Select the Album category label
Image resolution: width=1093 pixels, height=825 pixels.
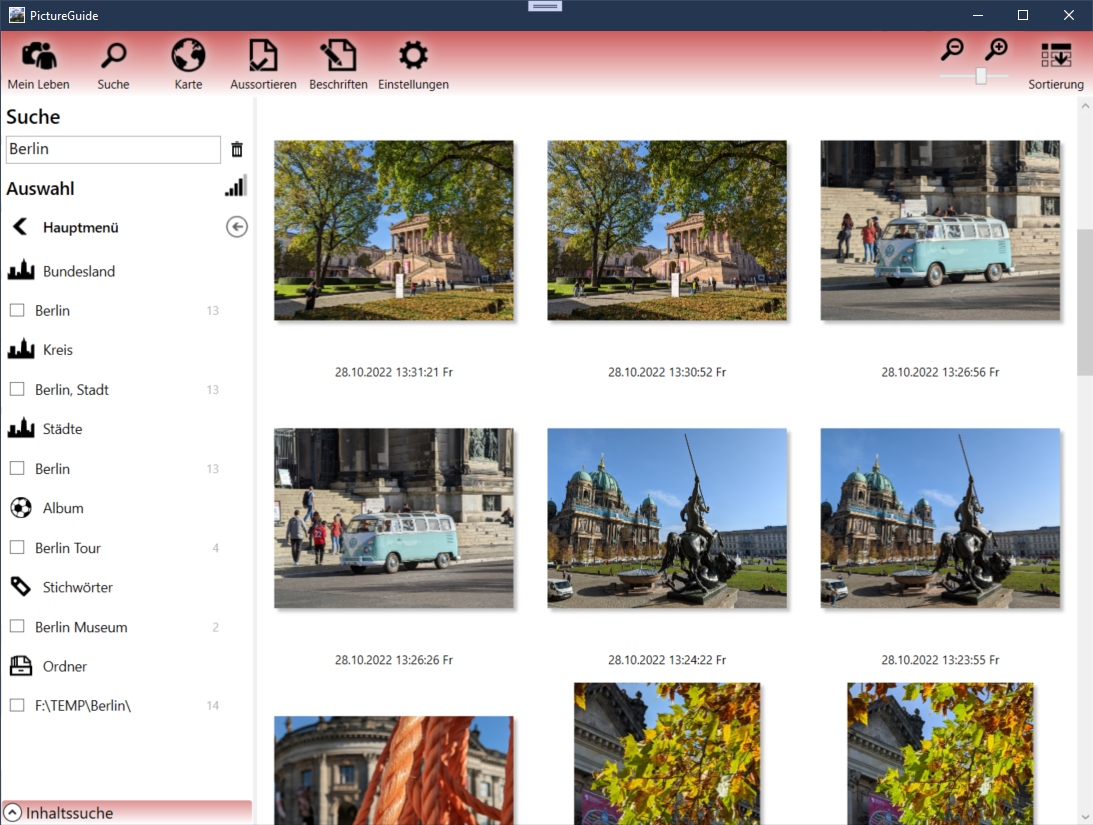click(x=63, y=508)
